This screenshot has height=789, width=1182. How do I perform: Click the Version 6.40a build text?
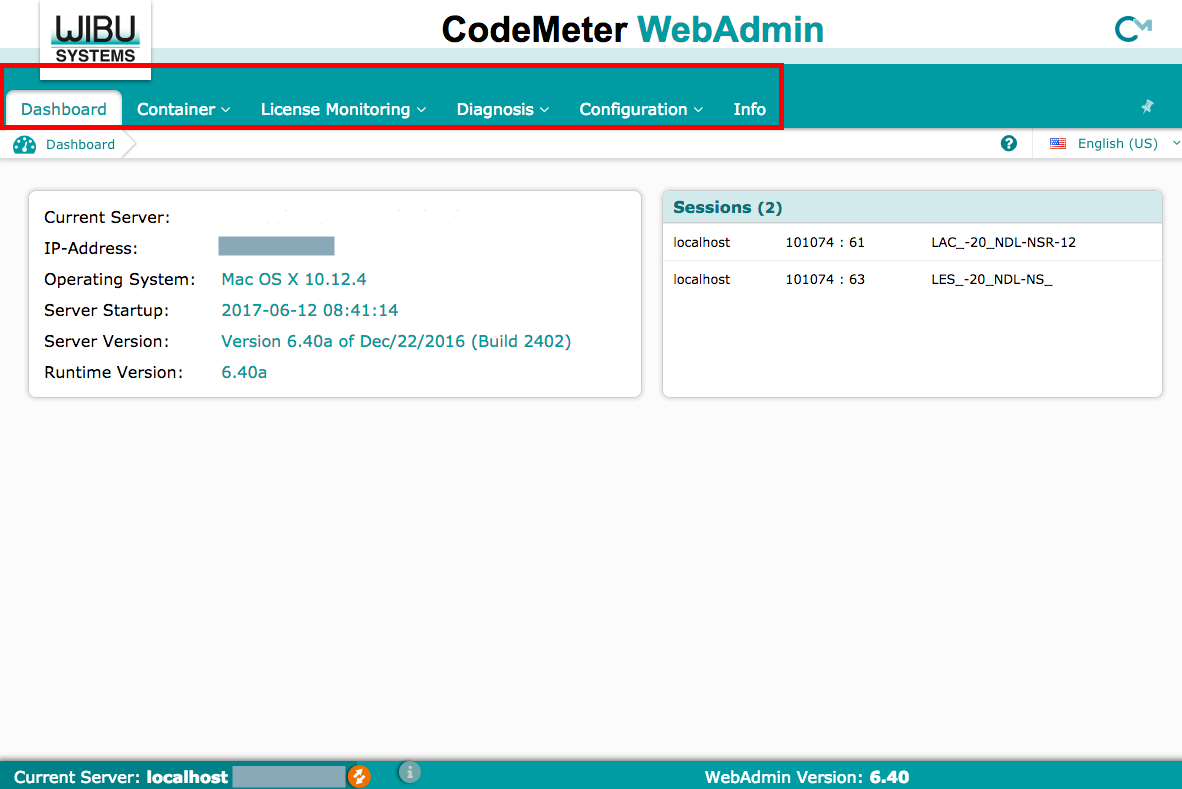point(396,341)
